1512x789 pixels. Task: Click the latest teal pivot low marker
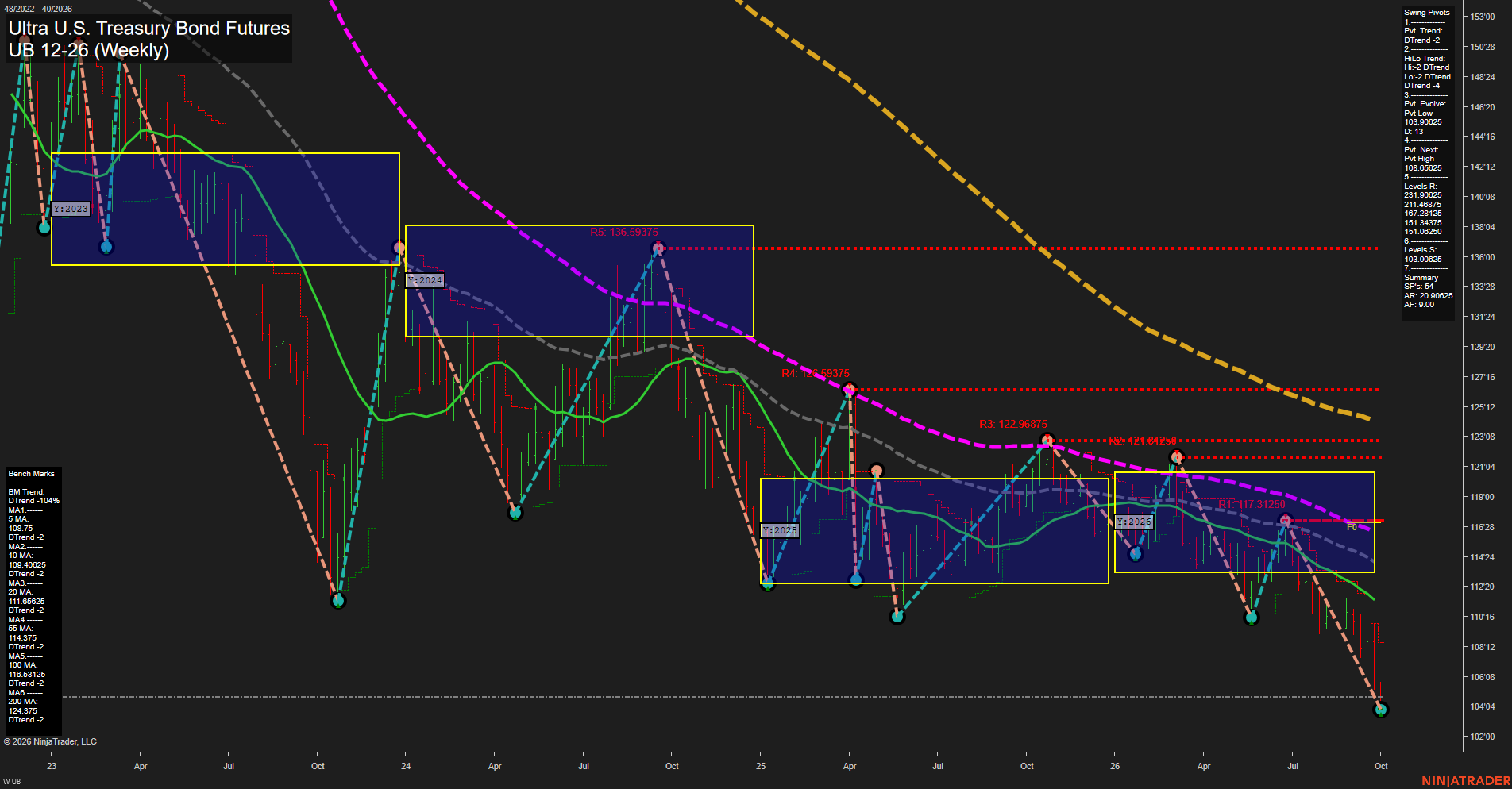click(x=1380, y=710)
